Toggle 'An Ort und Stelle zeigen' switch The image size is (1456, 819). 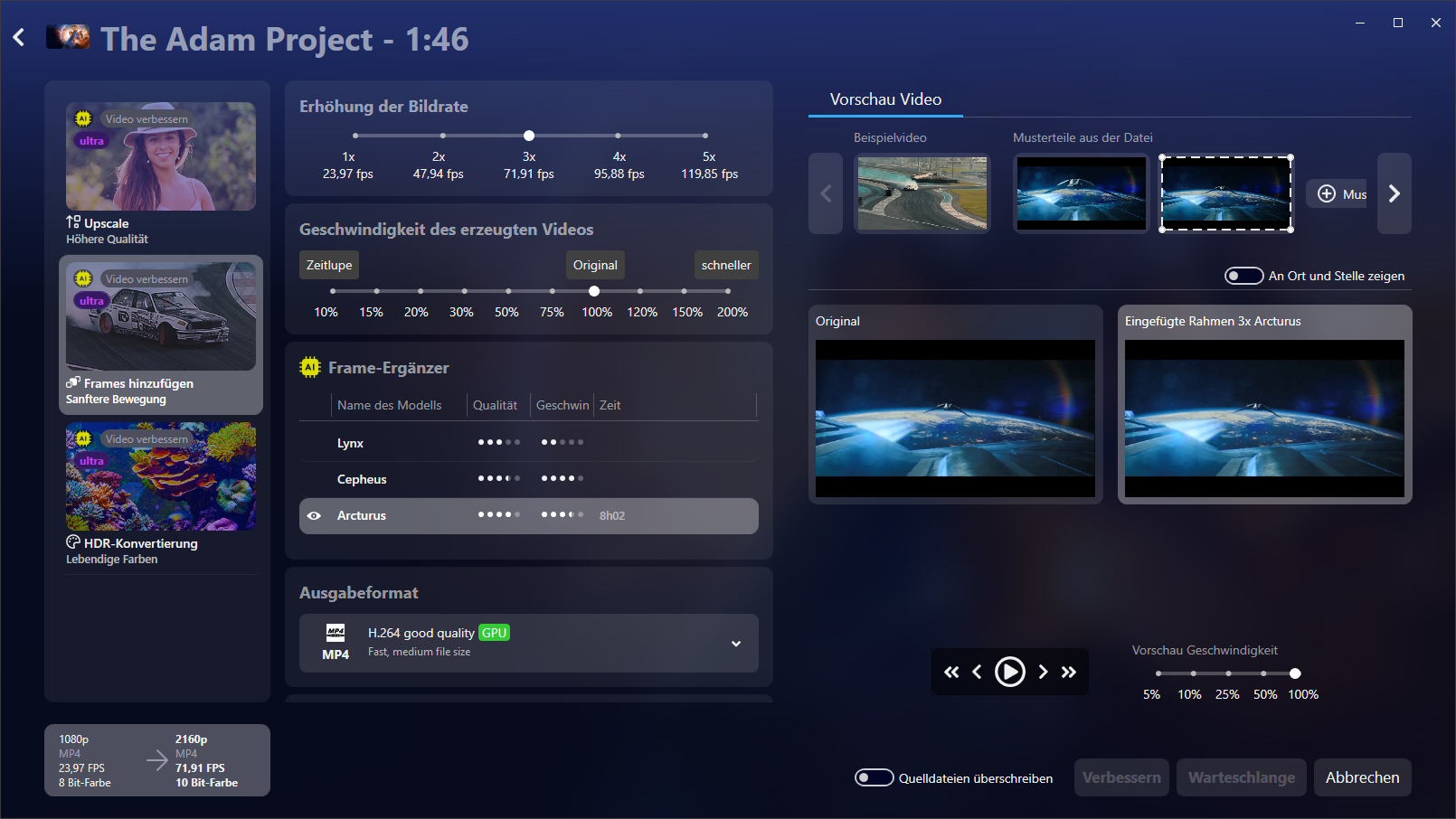click(1243, 276)
